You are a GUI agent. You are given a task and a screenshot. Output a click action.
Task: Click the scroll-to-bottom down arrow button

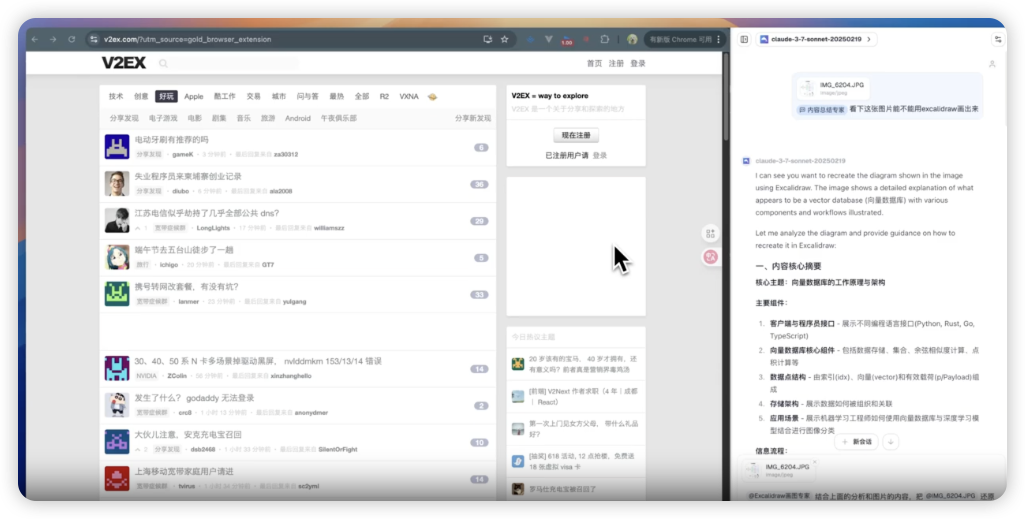[x=890, y=442]
